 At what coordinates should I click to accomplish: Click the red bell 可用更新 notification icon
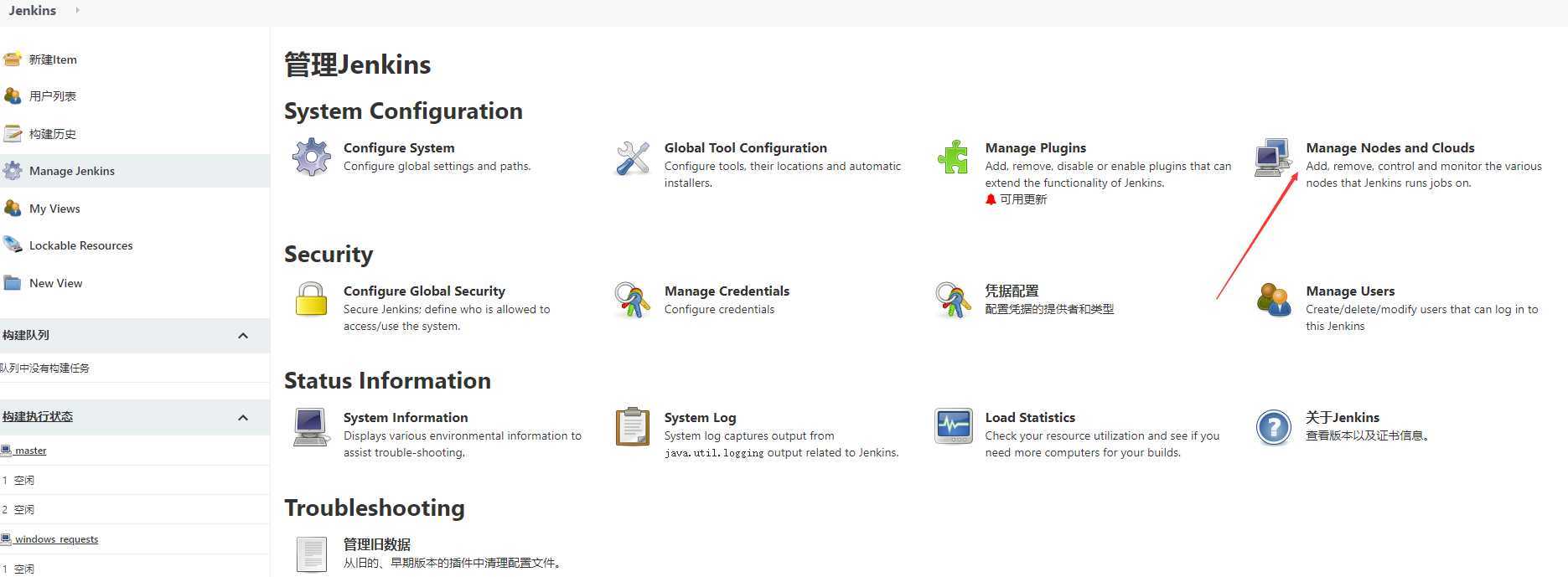(x=991, y=199)
